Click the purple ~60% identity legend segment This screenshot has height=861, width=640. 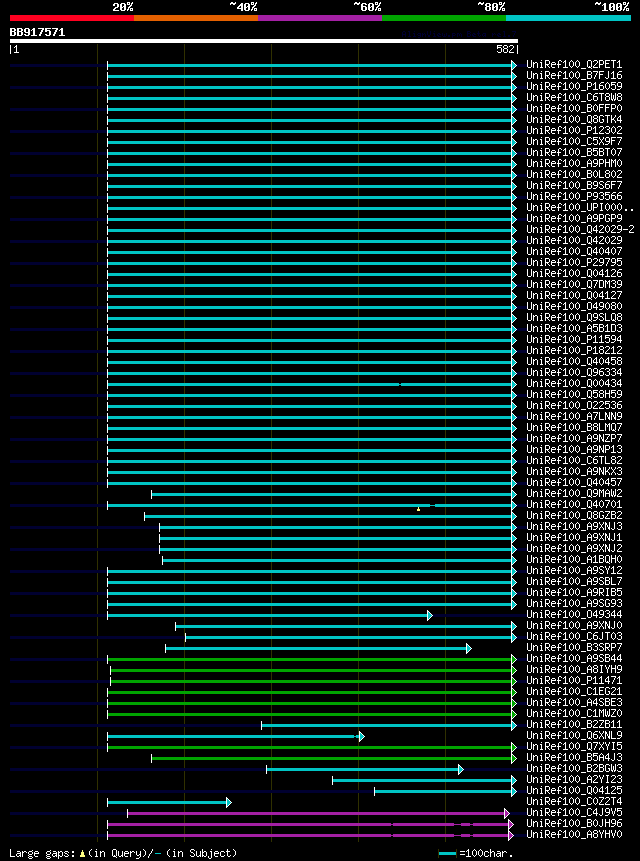point(320,18)
